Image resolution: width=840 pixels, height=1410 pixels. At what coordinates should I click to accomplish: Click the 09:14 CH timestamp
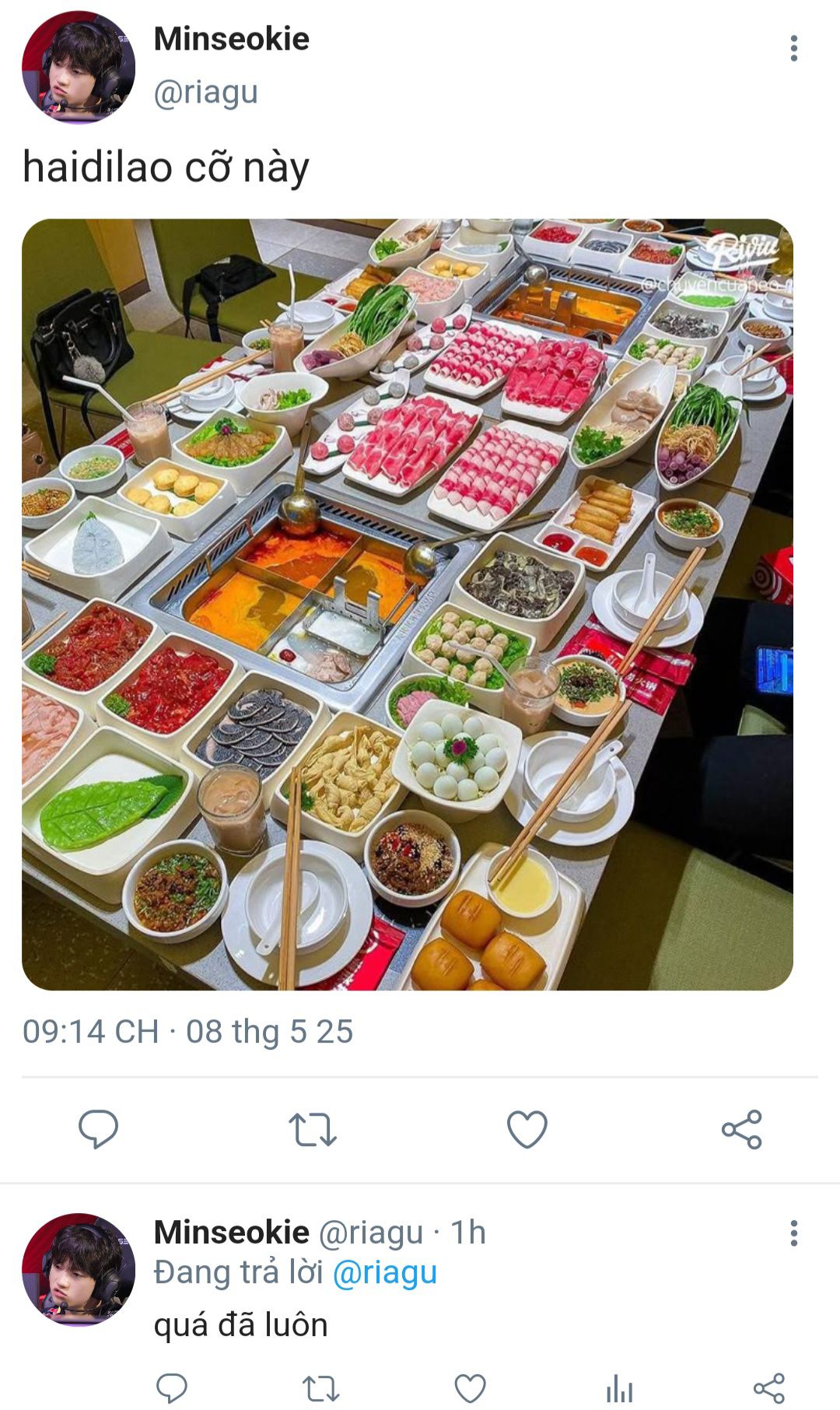[x=91, y=1032]
